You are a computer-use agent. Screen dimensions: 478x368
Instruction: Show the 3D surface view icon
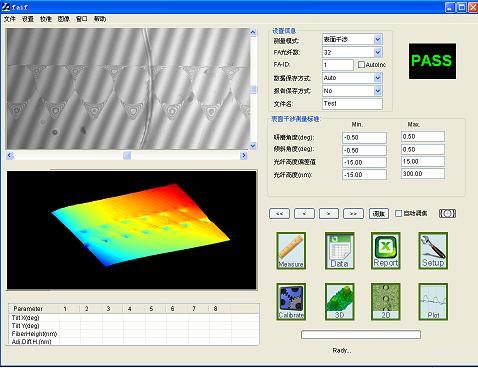339,302
